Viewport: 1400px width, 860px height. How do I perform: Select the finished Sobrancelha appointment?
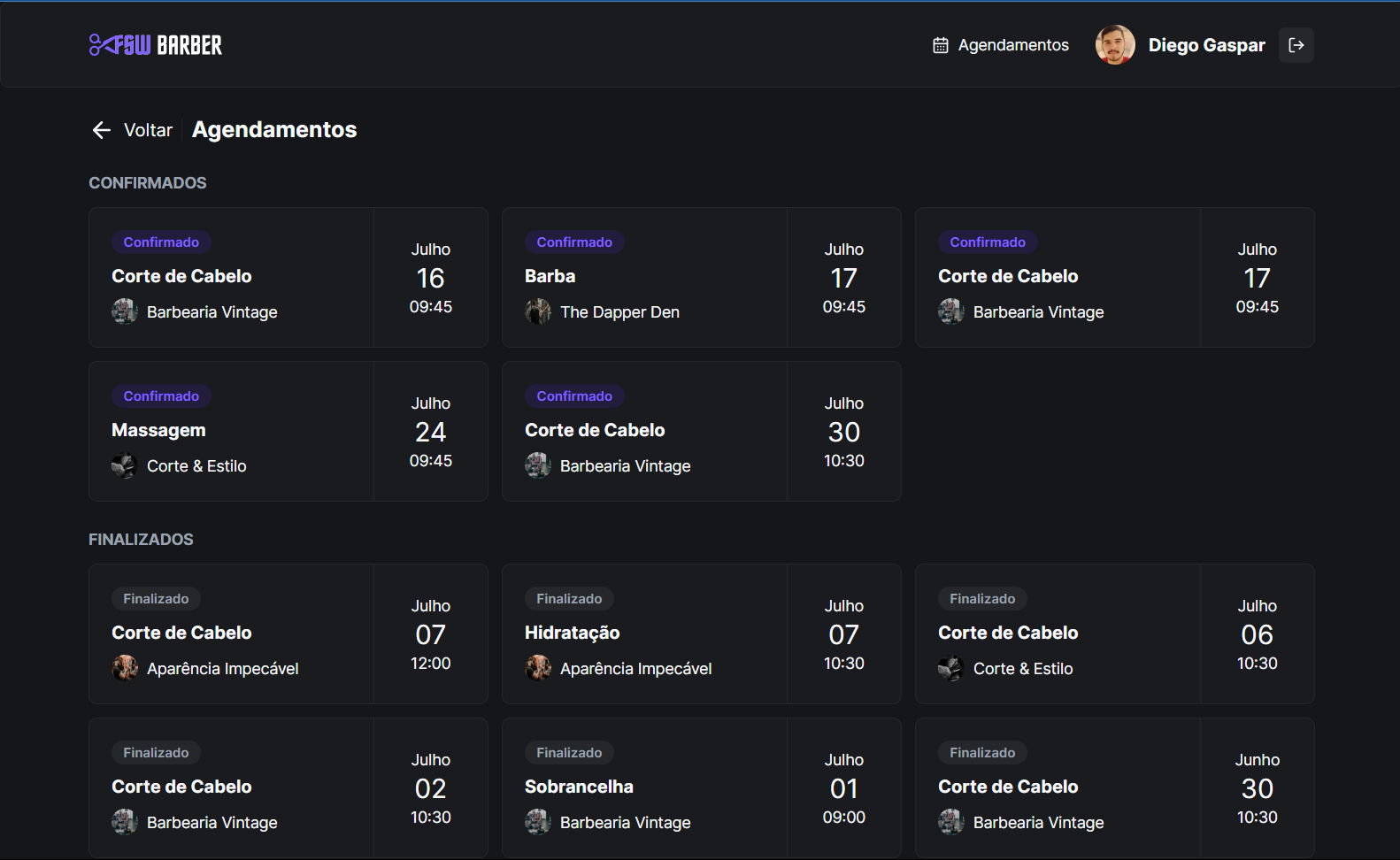700,788
